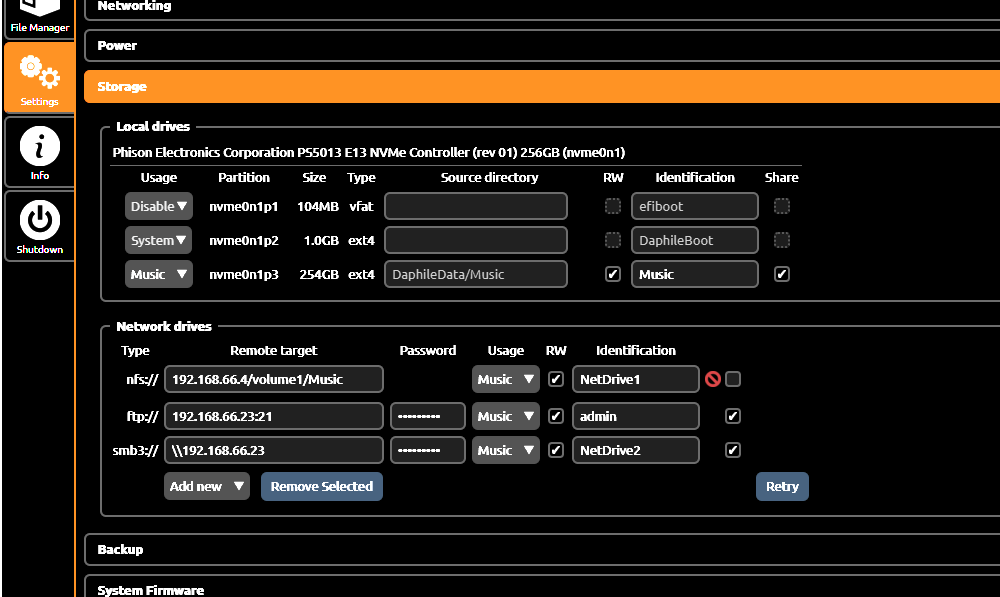The image size is (1000, 597).
Task: Uncheck RW for the smb3 network drive
Action: click(556, 450)
